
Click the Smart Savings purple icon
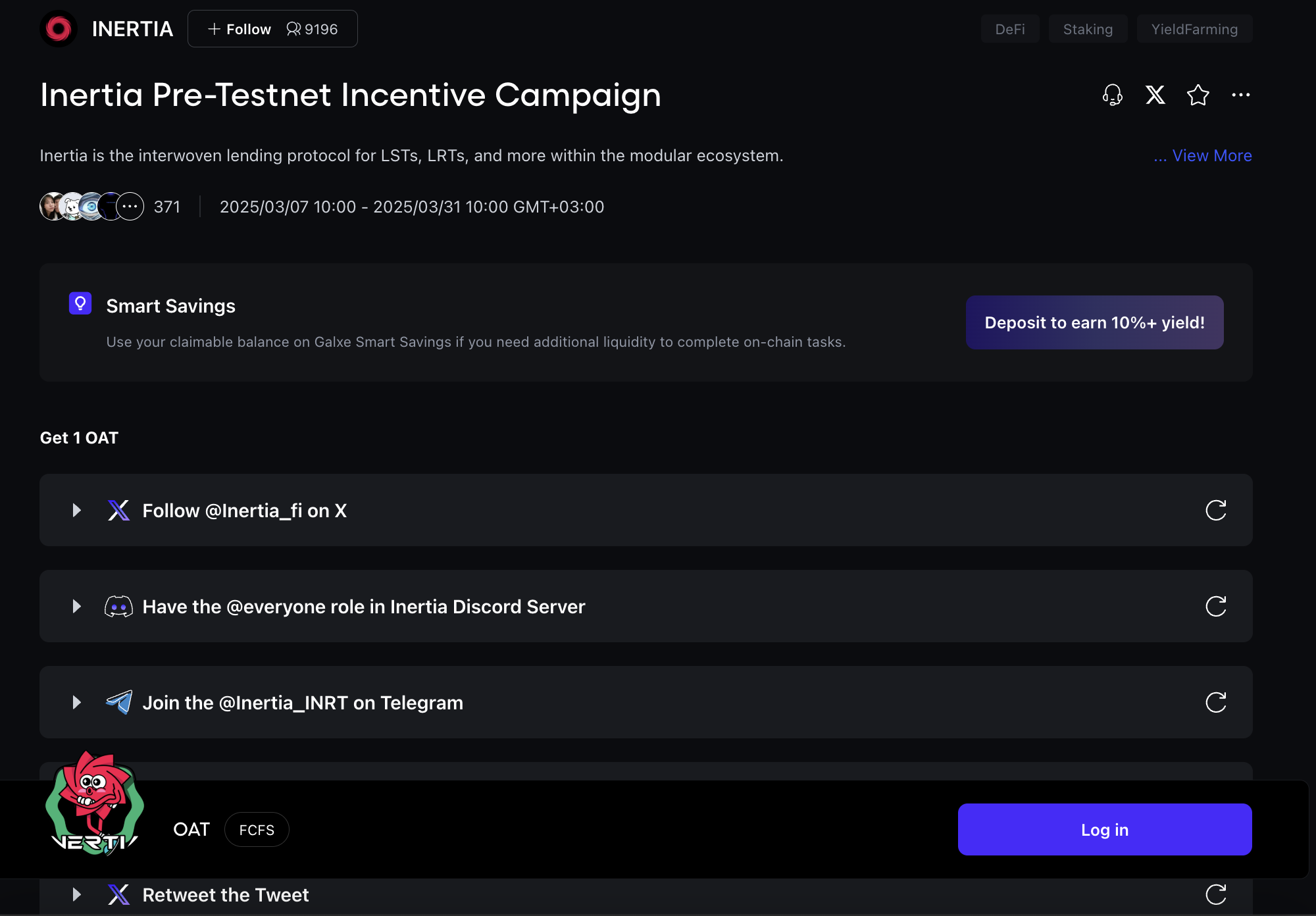(80, 303)
